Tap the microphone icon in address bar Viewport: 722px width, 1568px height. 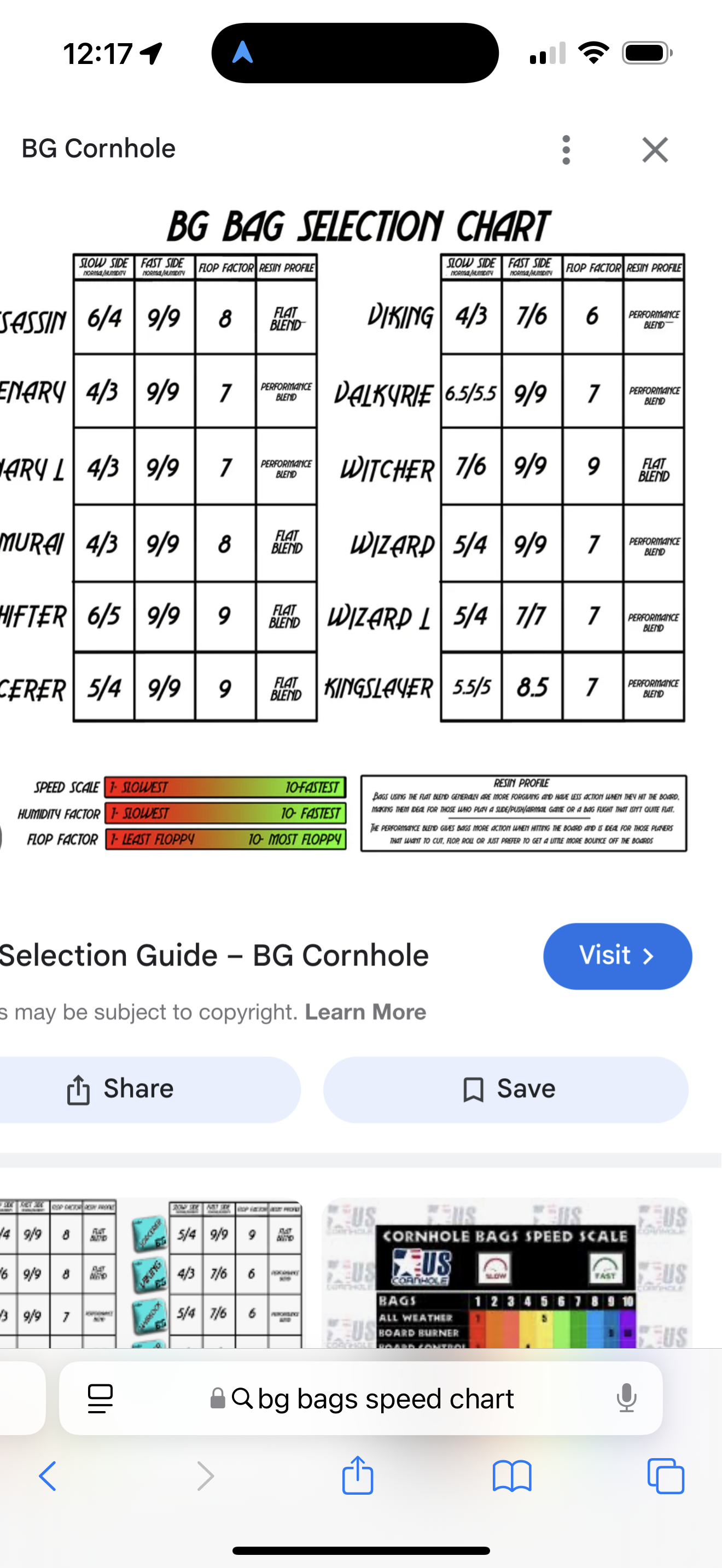pyautogui.click(x=626, y=1398)
